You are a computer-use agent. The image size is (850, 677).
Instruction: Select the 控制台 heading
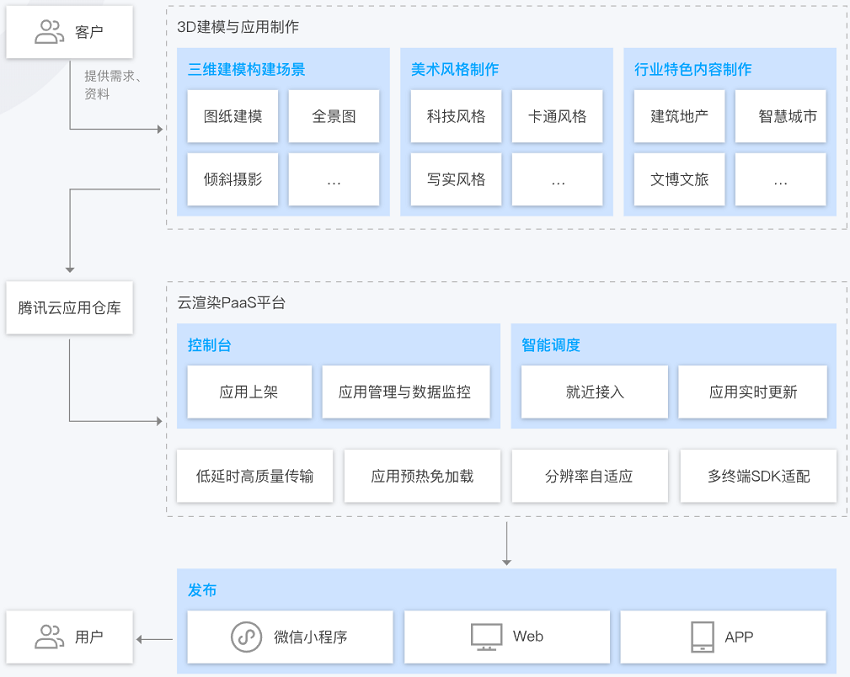[x=209, y=345]
